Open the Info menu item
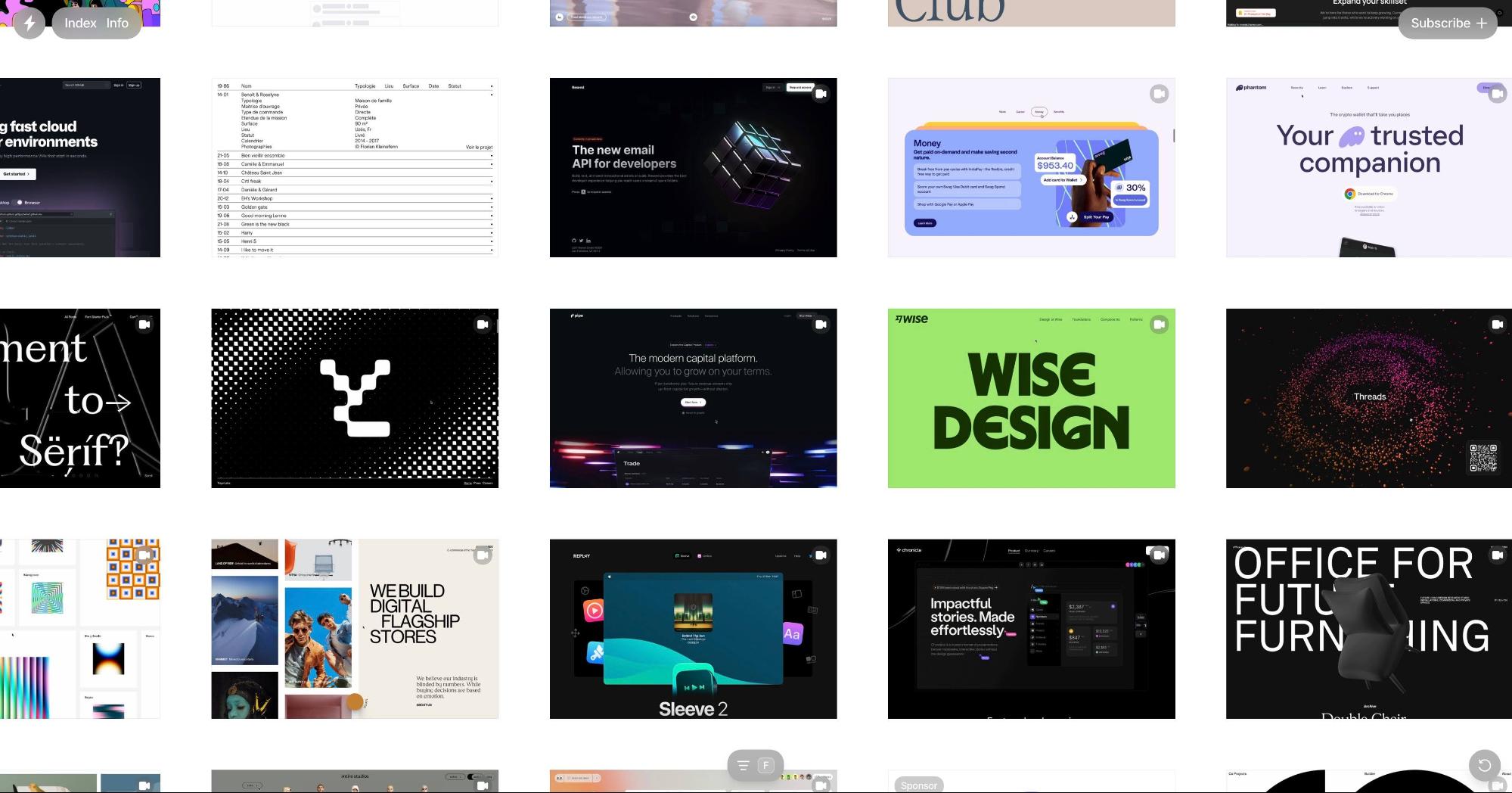The height and width of the screenshot is (793, 1512). click(x=117, y=23)
